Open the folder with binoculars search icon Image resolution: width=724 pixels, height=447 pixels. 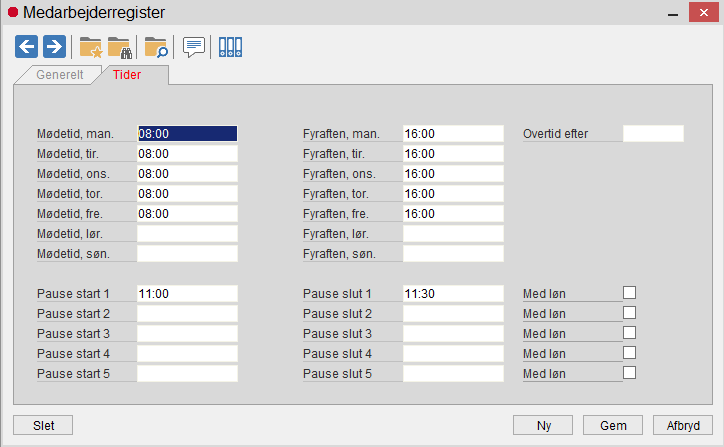[120, 47]
